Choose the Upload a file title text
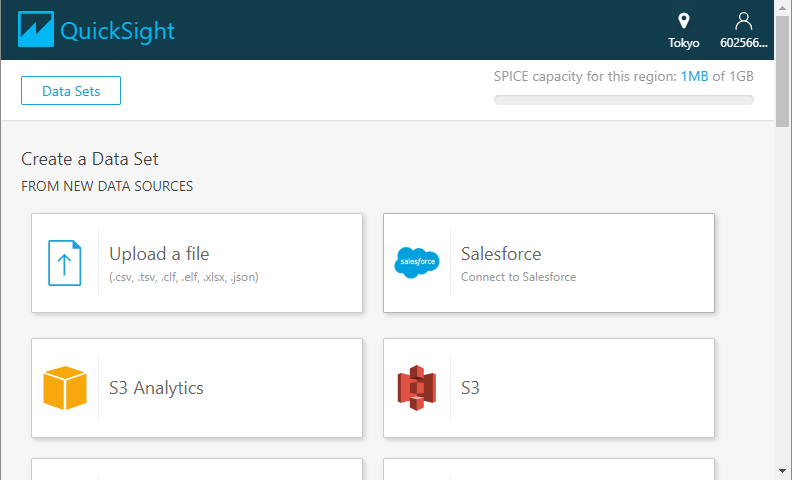This screenshot has width=792, height=480. (159, 254)
